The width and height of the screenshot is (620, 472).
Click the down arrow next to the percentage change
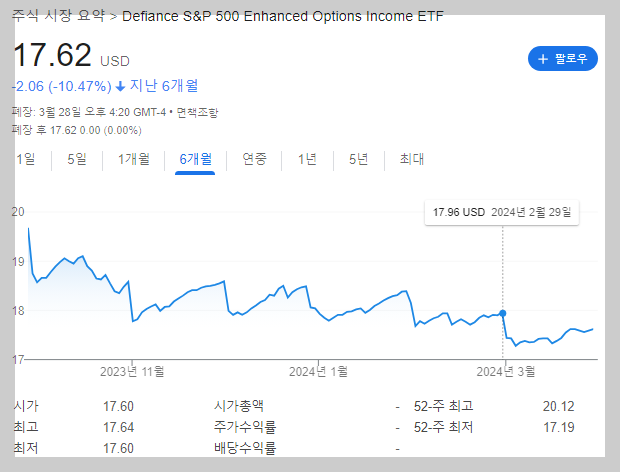click(120, 86)
